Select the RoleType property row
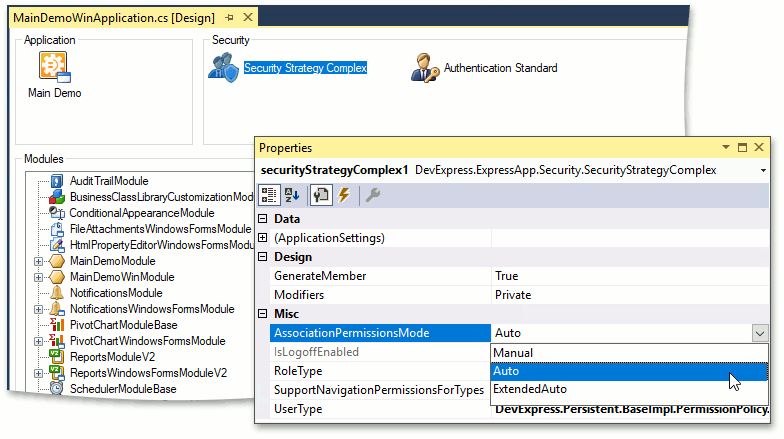Viewport: 784px width, 439px height. click(x=380, y=371)
